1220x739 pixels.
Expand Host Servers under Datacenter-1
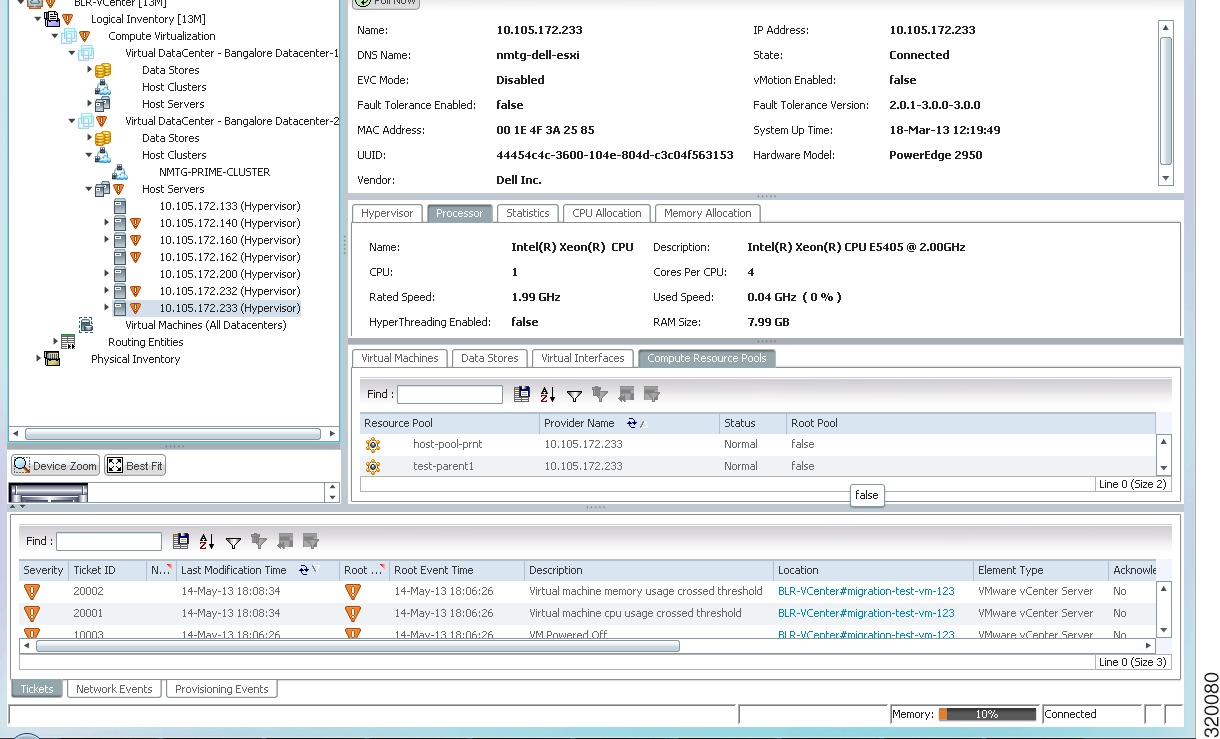pos(89,104)
